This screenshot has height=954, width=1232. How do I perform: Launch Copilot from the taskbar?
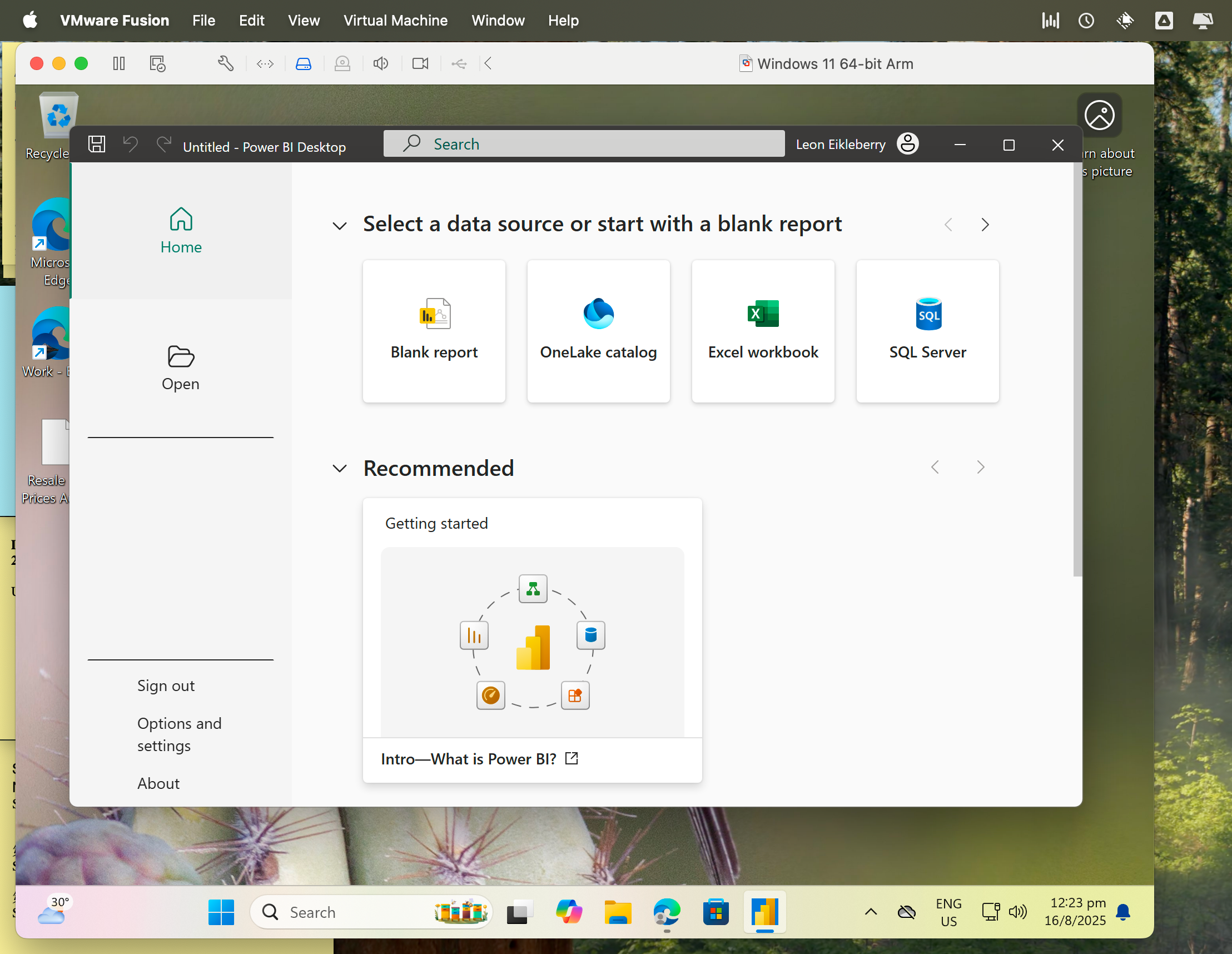click(x=569, y=912)
